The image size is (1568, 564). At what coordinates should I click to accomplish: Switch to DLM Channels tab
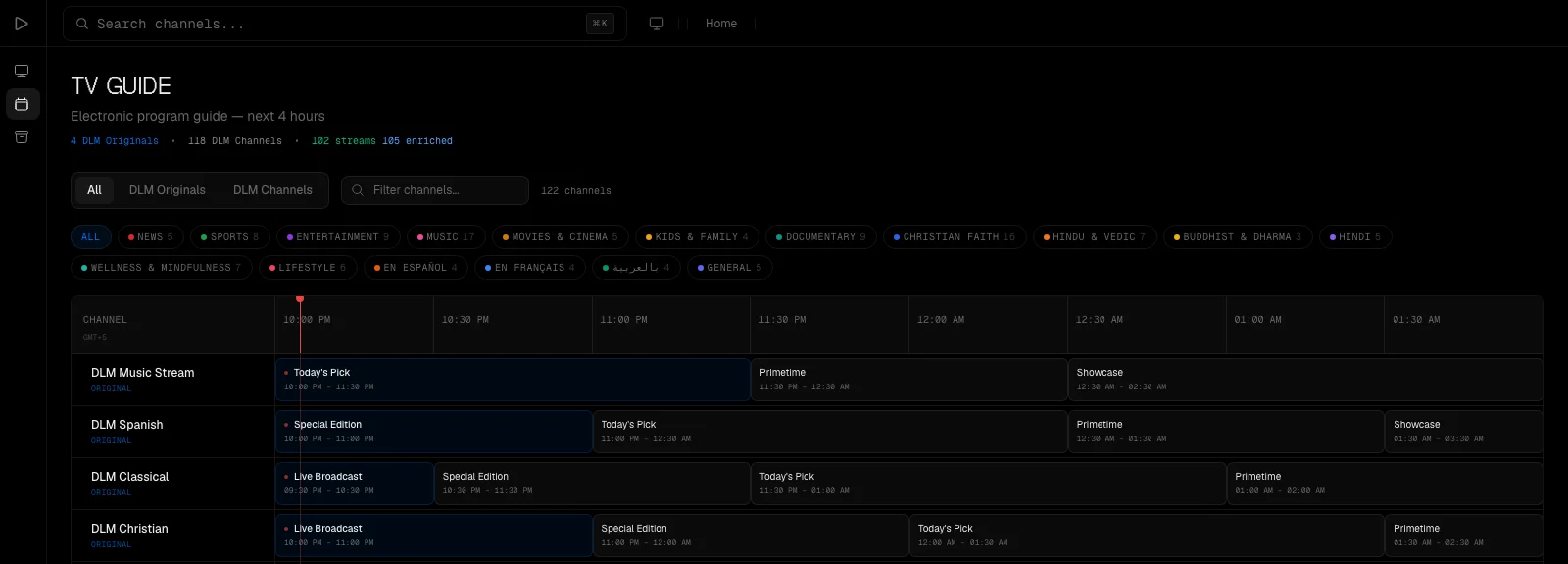(x=272, y=190)
